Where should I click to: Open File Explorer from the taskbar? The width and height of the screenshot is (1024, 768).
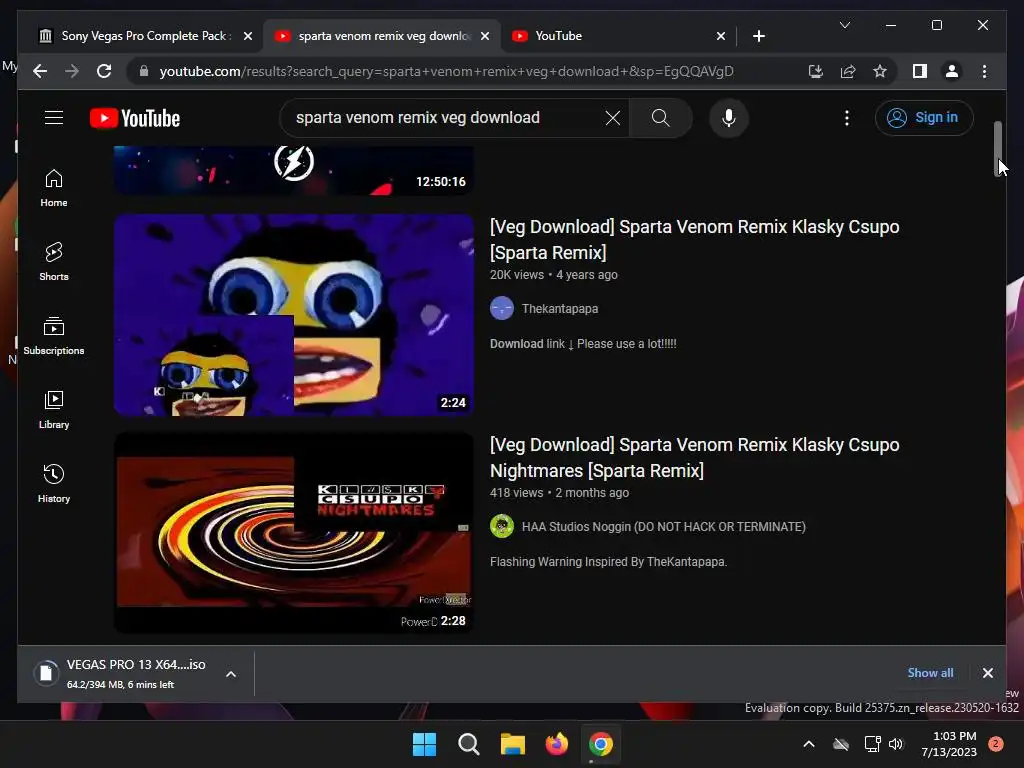513,744
